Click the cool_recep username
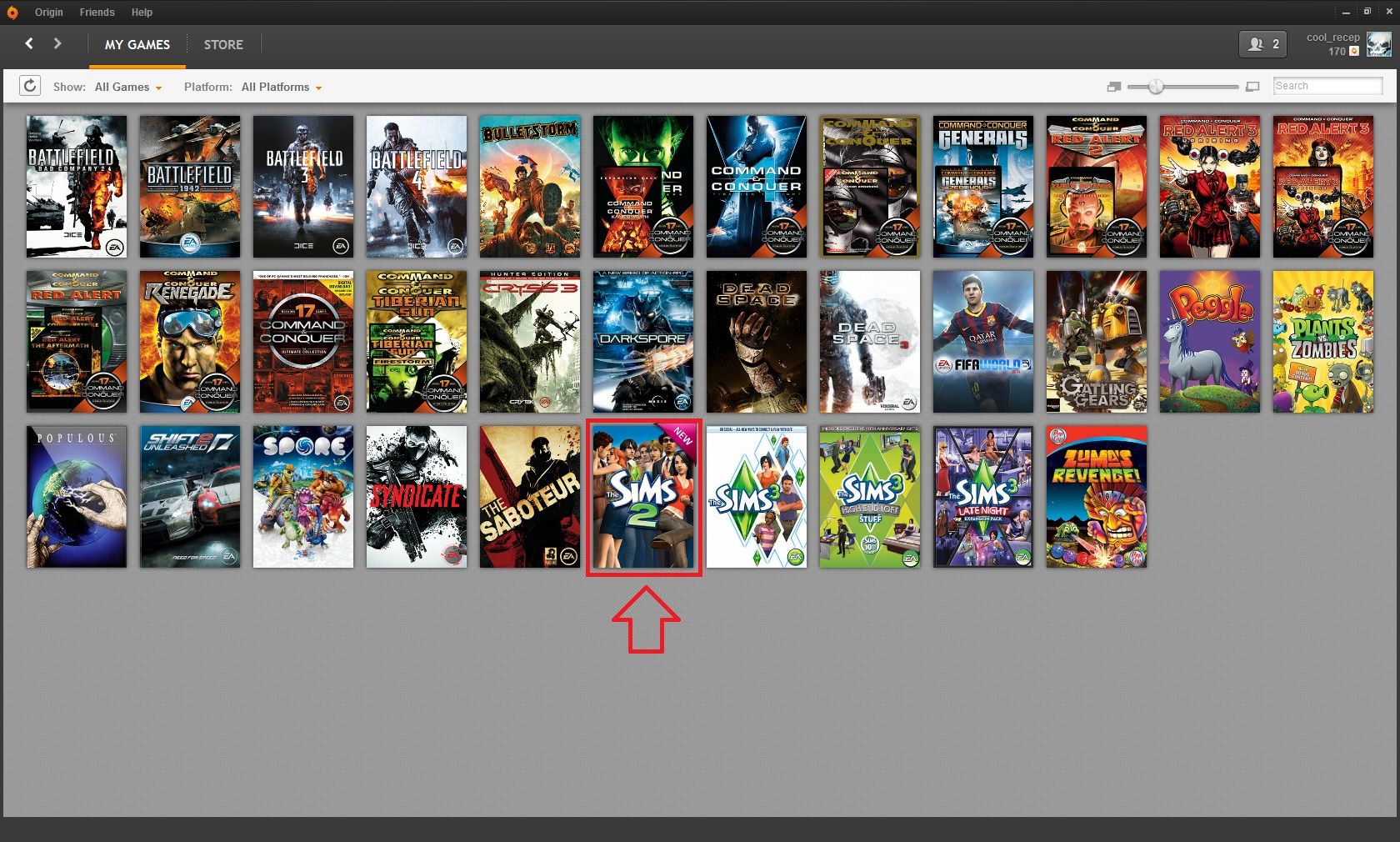The height and width of the screenshot is (842, 1400). (1333, 38)
